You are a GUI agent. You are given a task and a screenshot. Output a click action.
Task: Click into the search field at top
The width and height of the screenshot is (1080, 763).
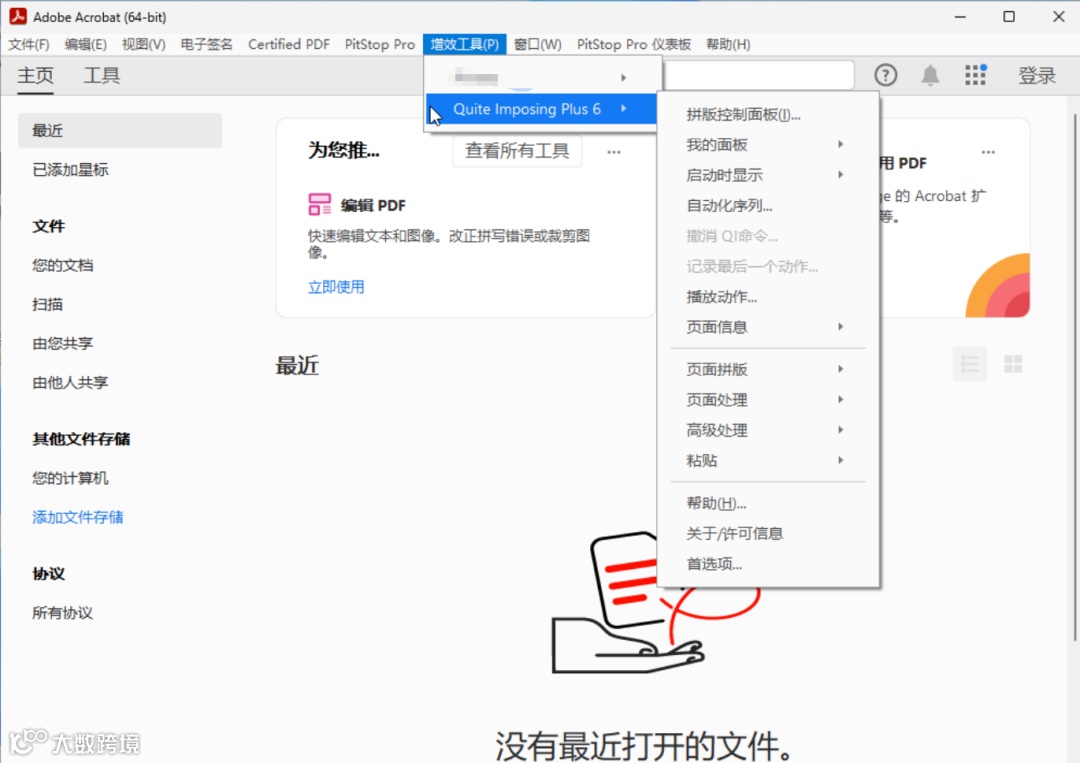(758, 74)
